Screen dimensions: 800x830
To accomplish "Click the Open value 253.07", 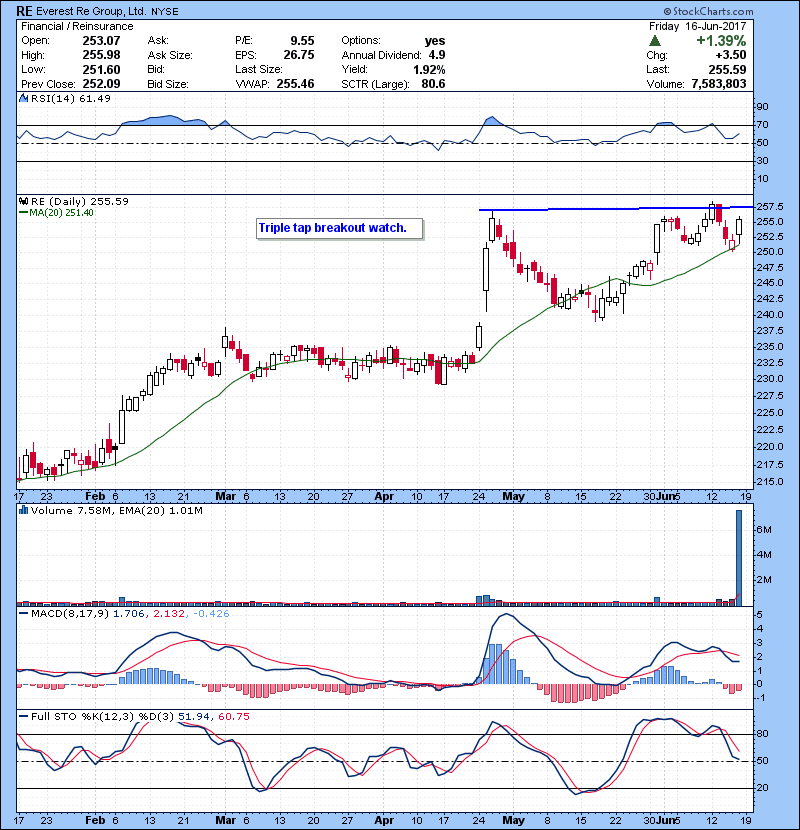I will [x=101, y=41].
